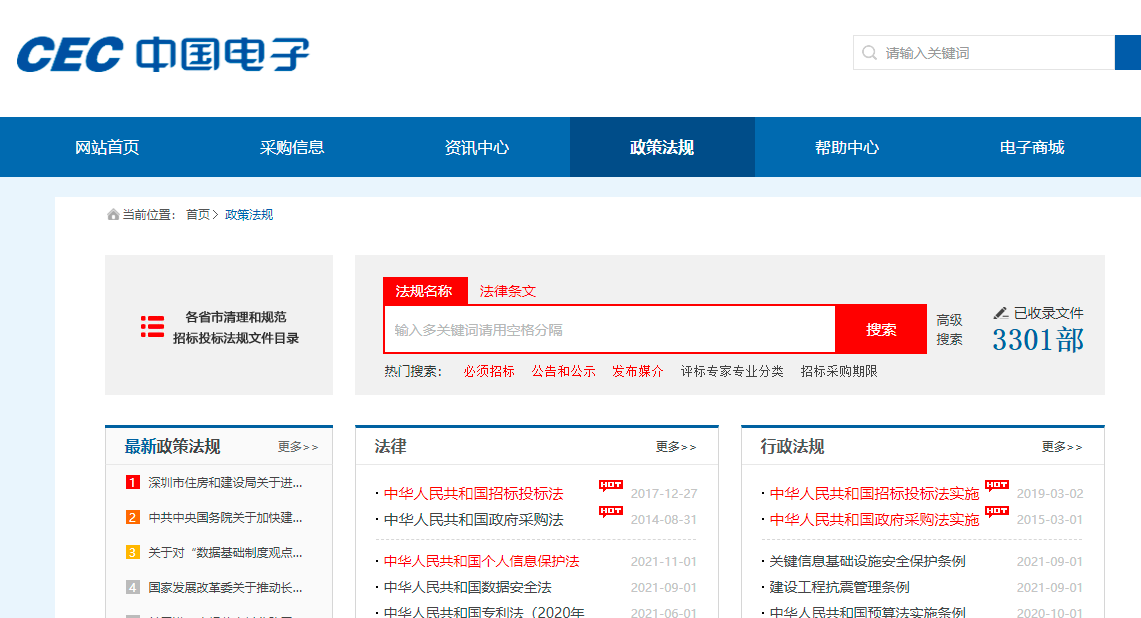Image resolution: width=1141 pixels, height=618 pixels.
Task: Click the red number 1 ranking badge
Action: point(133,483)
